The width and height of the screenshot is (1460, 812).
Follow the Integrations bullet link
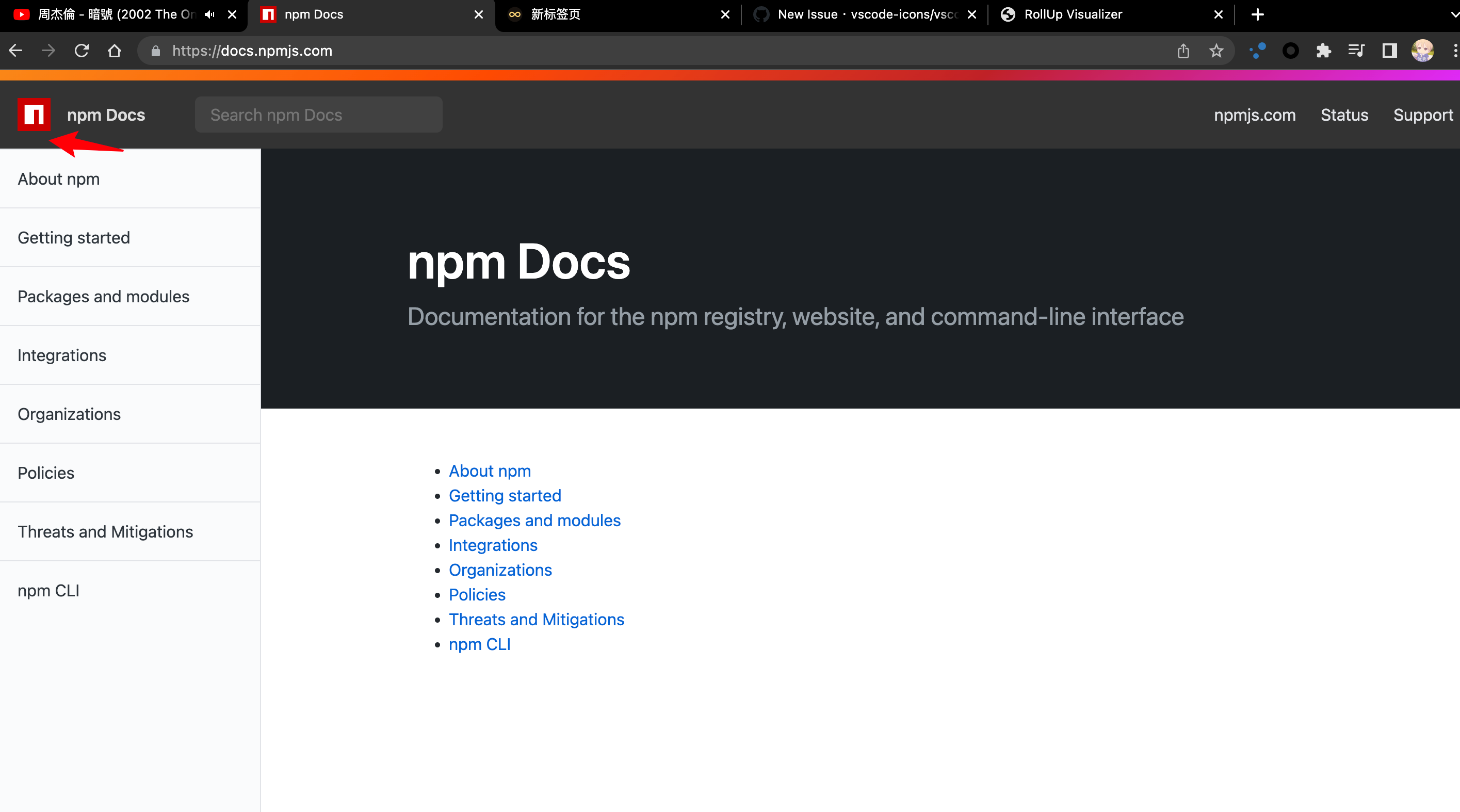pyautogui.click(x=493, y=545)
